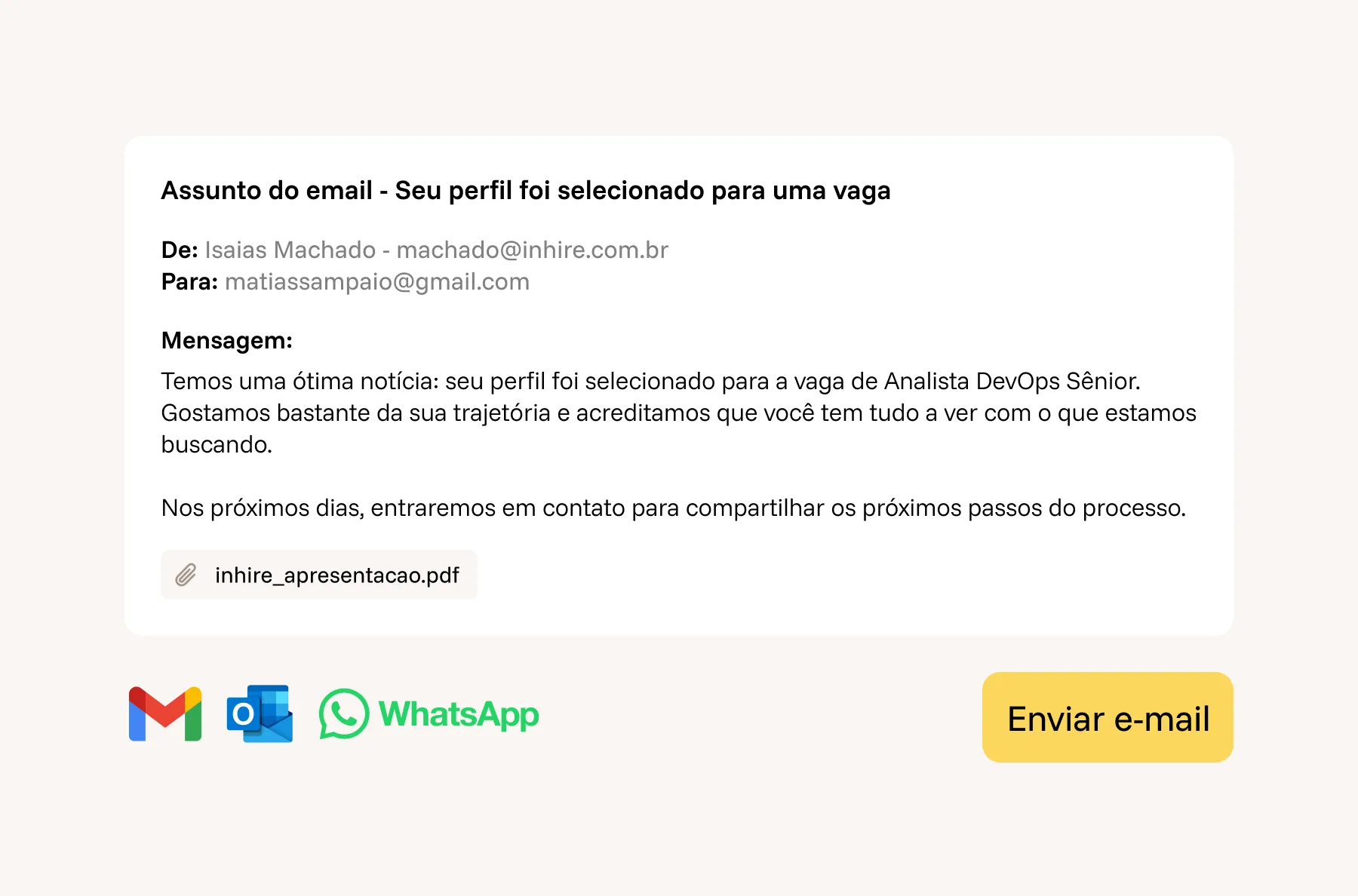
Task: Open the Outlook icon
Action: (260, 713)
